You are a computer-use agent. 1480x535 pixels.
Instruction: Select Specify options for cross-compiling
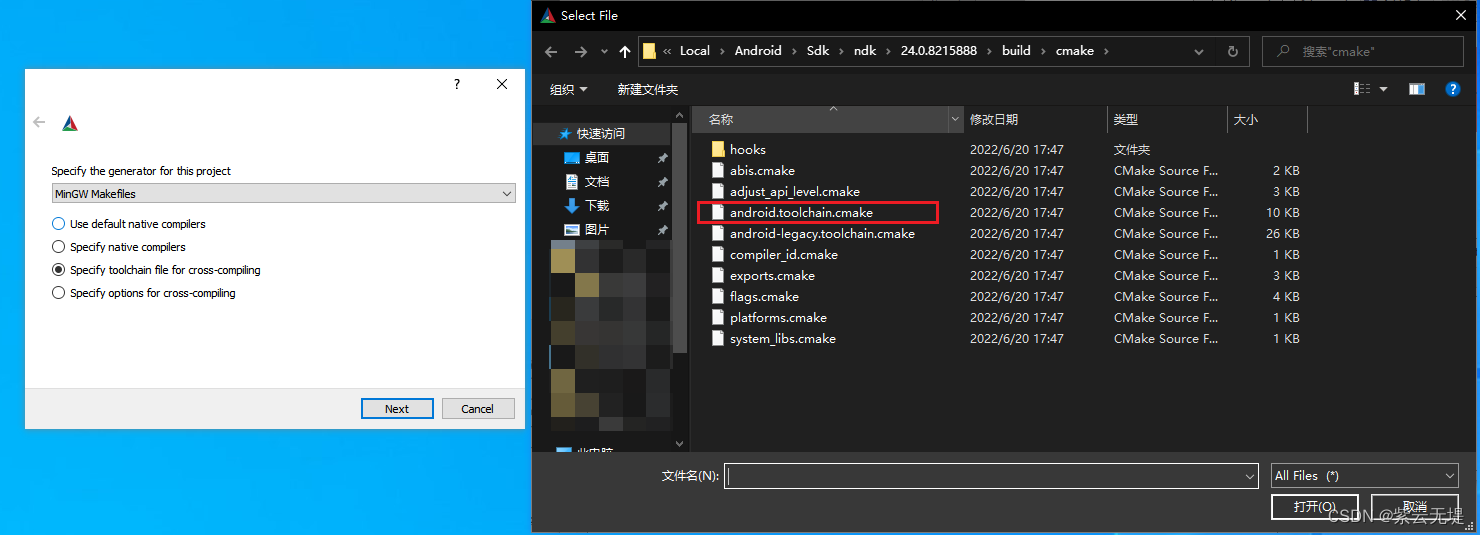click(x=144, y=293)
